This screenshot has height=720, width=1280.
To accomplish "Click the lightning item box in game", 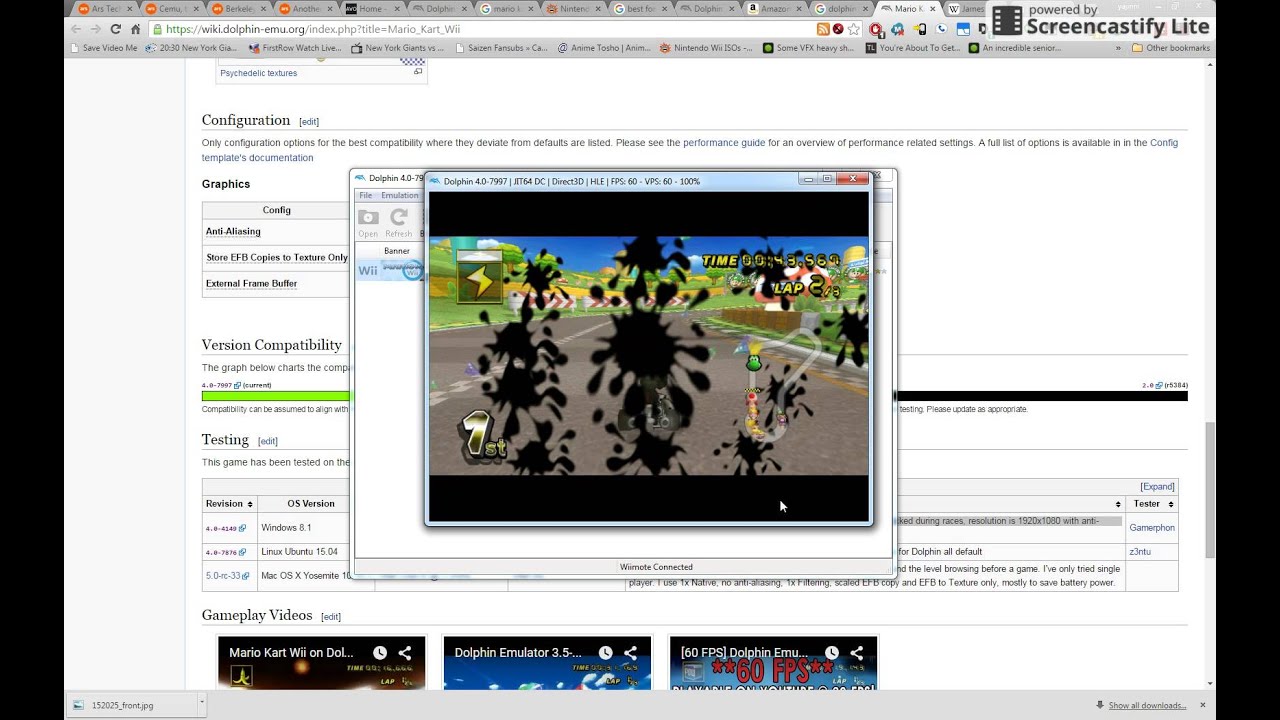I will (480, 279).
